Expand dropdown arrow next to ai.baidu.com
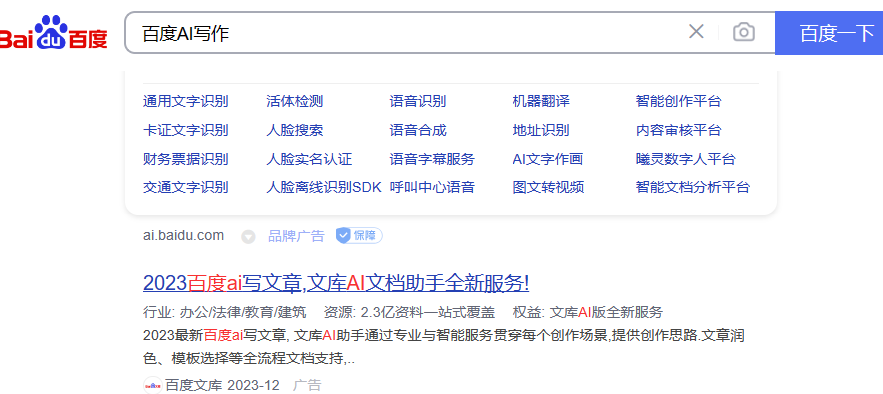 tap(248, 237)
